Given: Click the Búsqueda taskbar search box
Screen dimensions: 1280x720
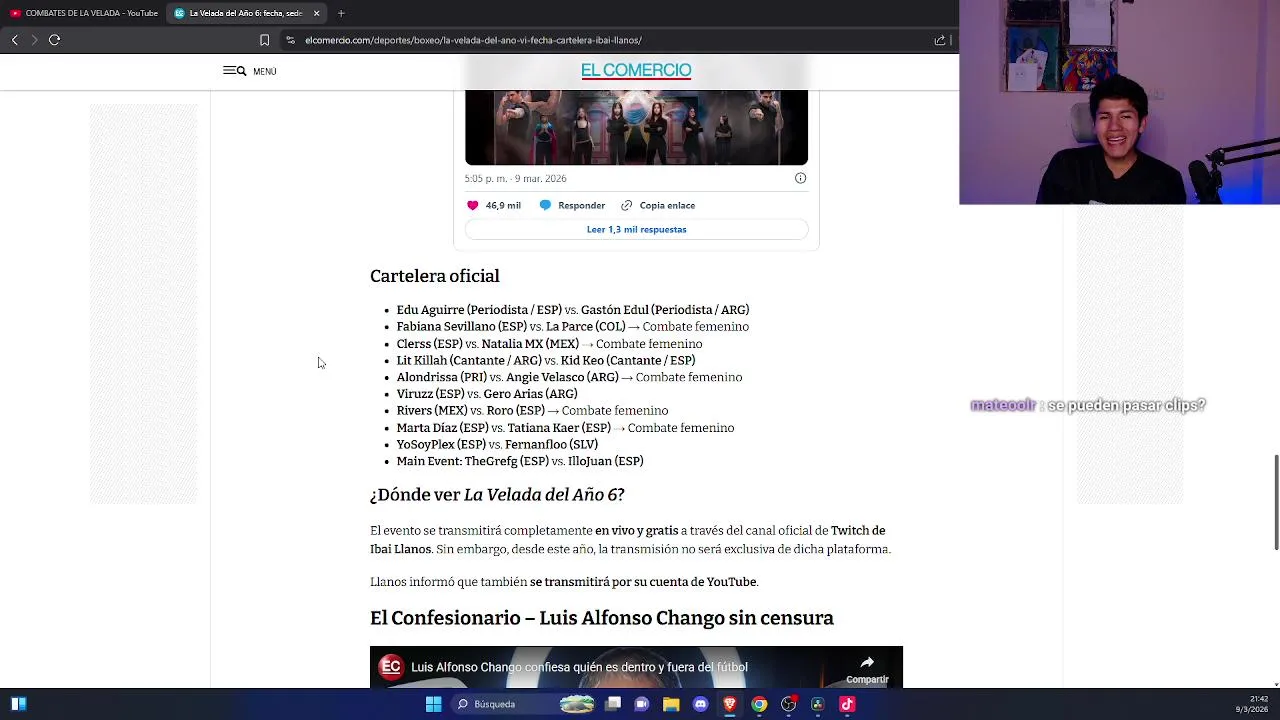Looking at the screenshot, I should tap(526, 704).
